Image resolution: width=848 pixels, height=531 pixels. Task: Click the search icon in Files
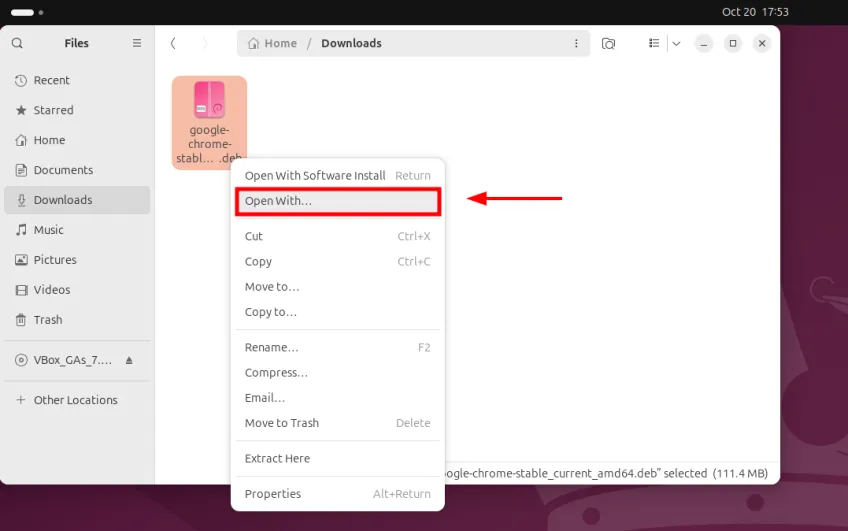point(17,43)
